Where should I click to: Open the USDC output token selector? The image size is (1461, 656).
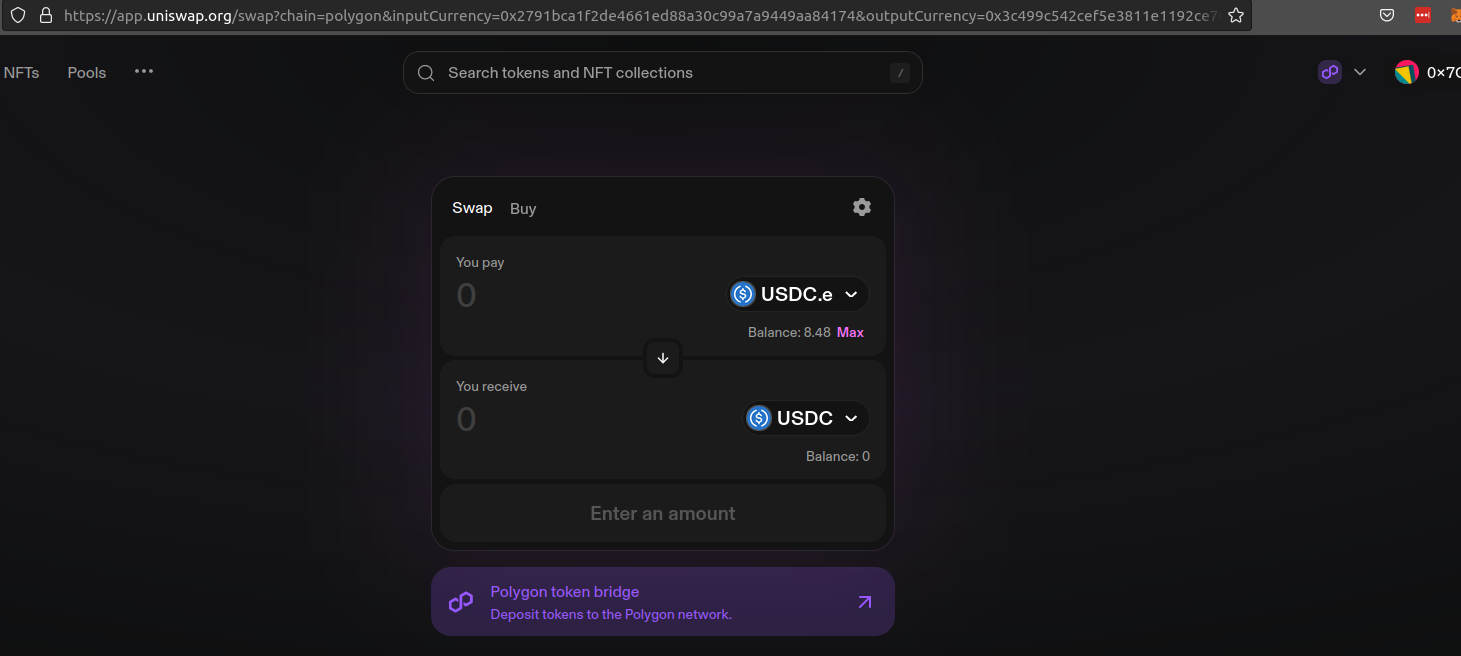click(x=806, y=418)
